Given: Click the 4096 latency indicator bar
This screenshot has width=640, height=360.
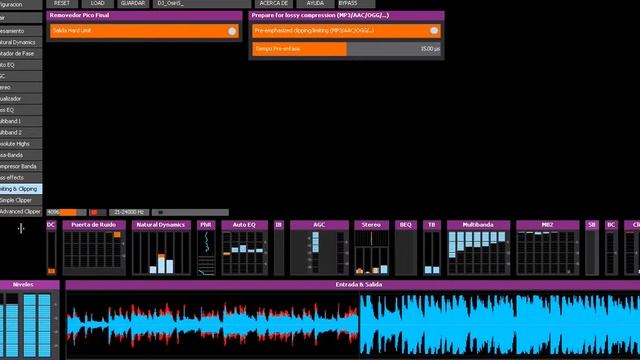Looking at the screenshot, I should (66, 212).
